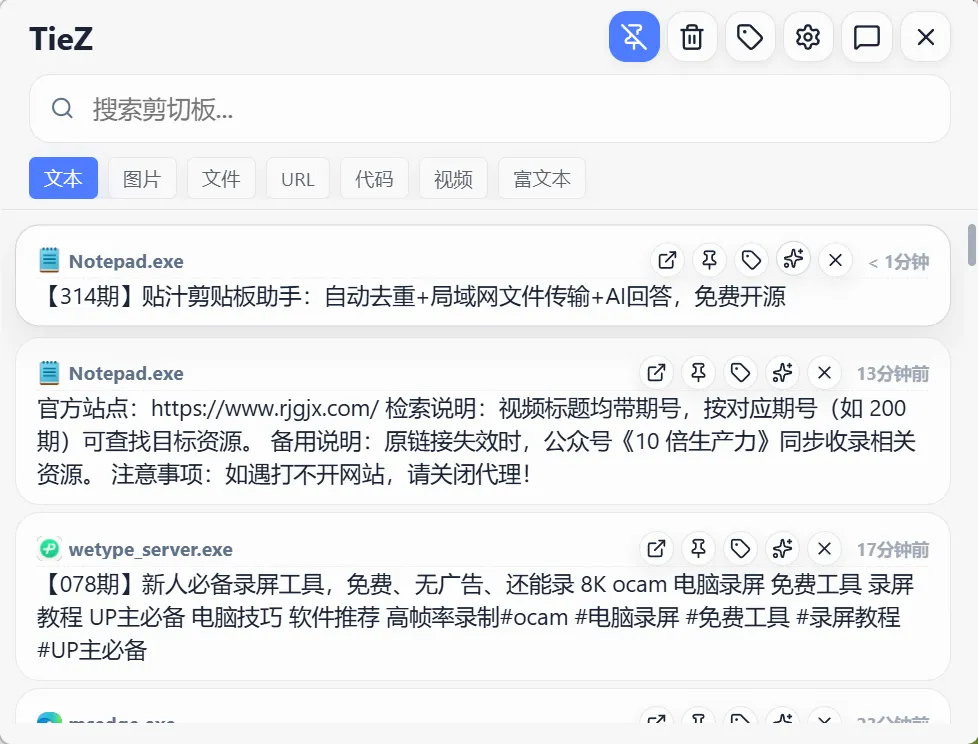Image resolution: width=978 pixels, height=744 pixels.
Task: Open settings gear icon
Action: click(808, 37)
